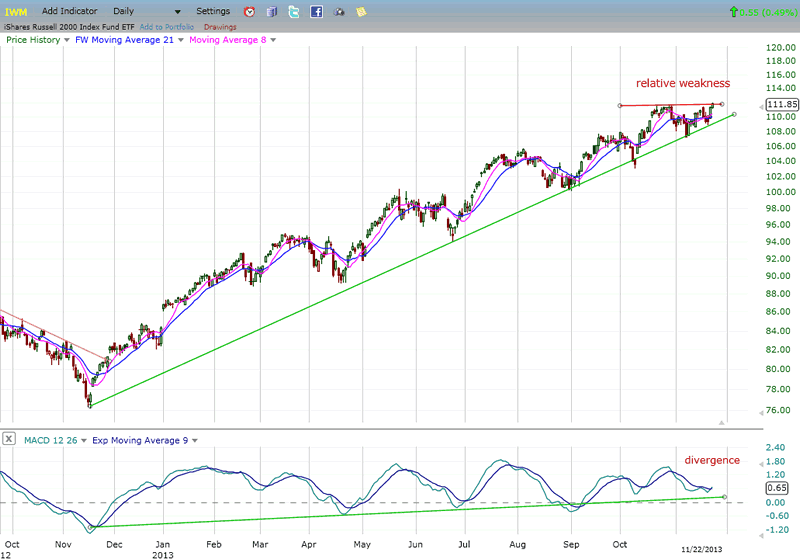Image resolution: width=800 pixels, height=559 pixels.
Task: Click the triangle marker beside 111.85 label
Action: pos(762,107)
